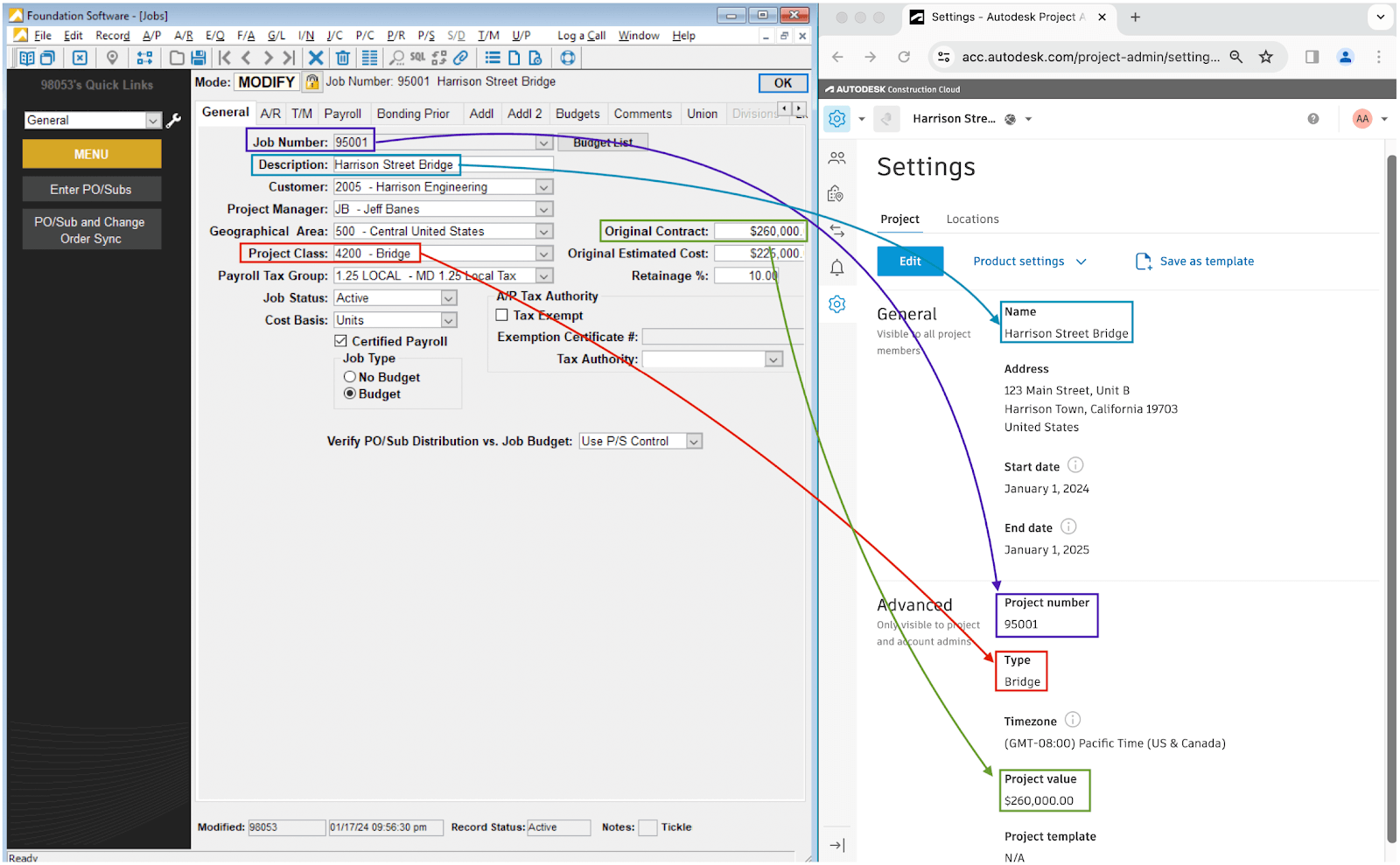Click the question mark help icon in Autodesk
This screenshot has height=865, width=1400.
(x=1313, y=119)
